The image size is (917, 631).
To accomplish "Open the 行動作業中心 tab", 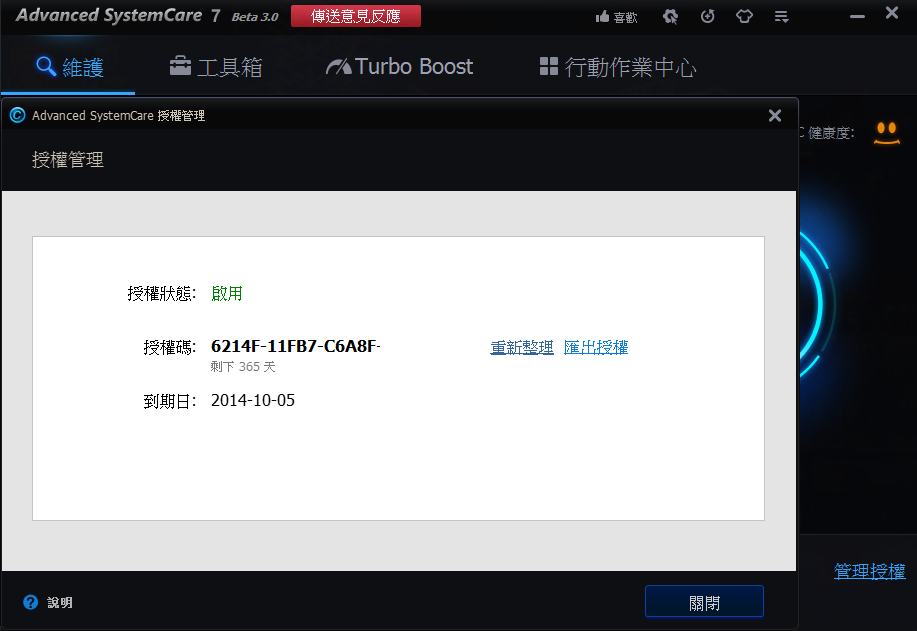I will 618,67.
